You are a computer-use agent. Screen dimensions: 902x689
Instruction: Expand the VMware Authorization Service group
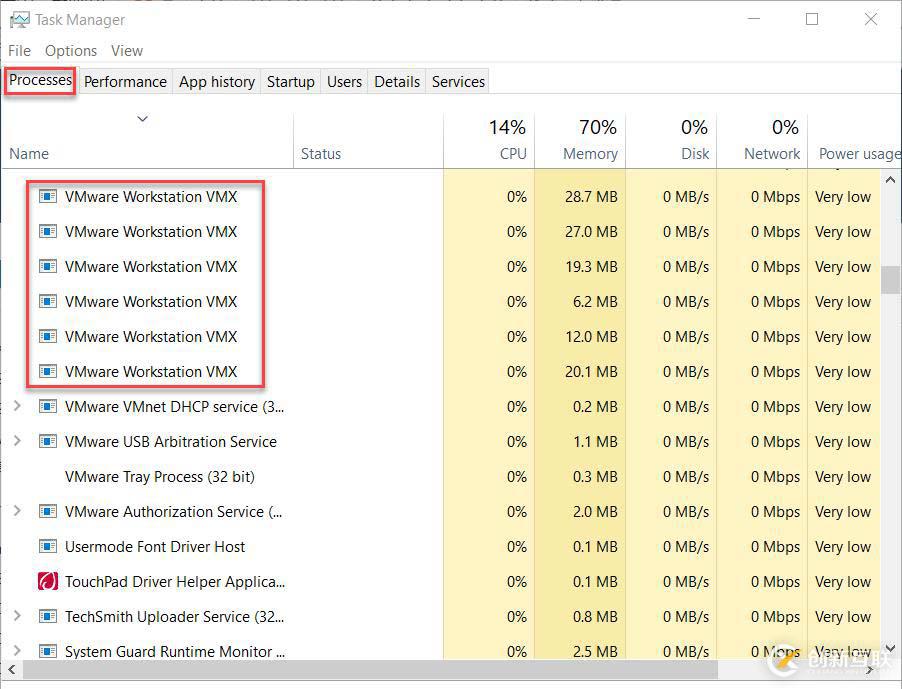click(x=17, y=511)
